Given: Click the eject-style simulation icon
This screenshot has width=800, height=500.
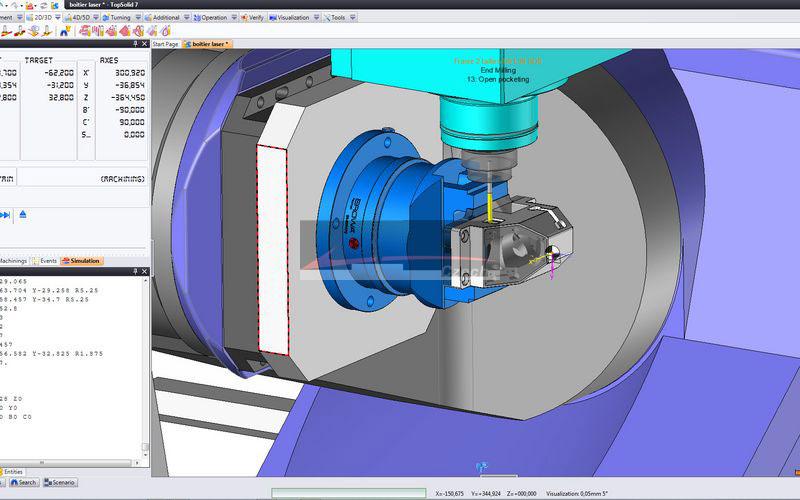Looking at the screenshot, I should pyautogui.click(x=23, y=214).
